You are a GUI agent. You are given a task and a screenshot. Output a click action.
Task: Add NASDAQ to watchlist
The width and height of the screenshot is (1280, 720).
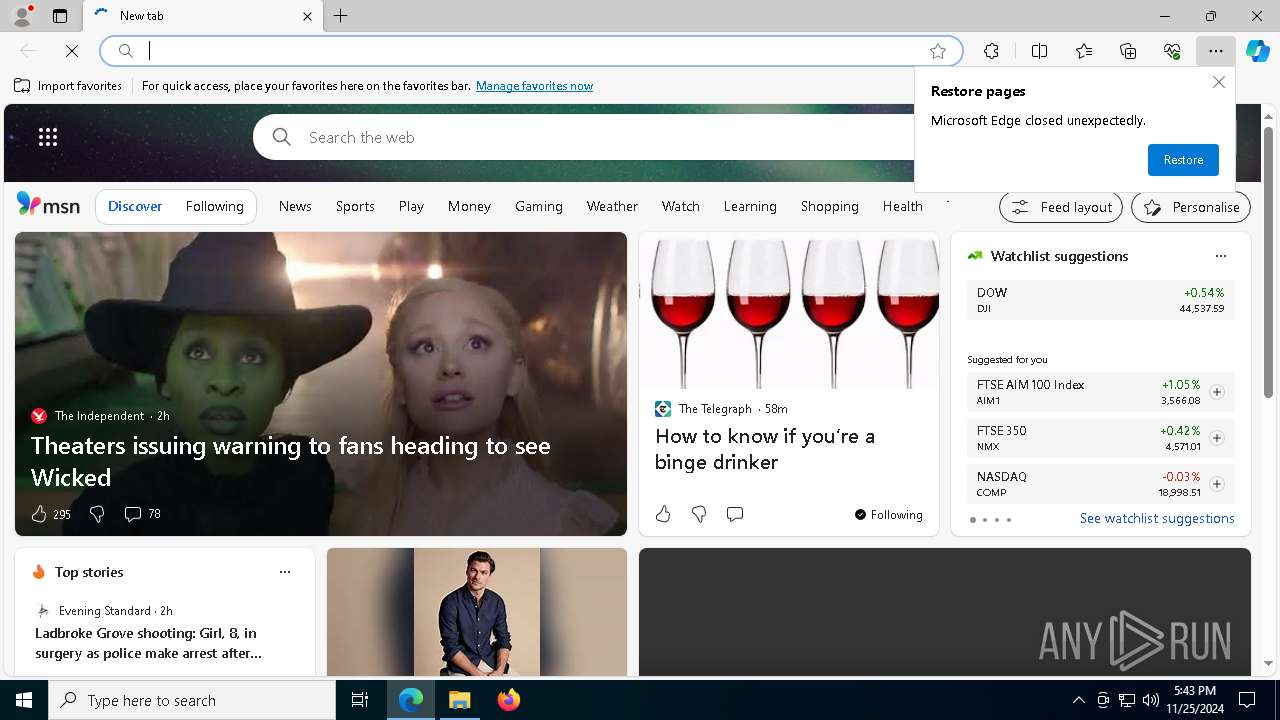pos(1216,484)
